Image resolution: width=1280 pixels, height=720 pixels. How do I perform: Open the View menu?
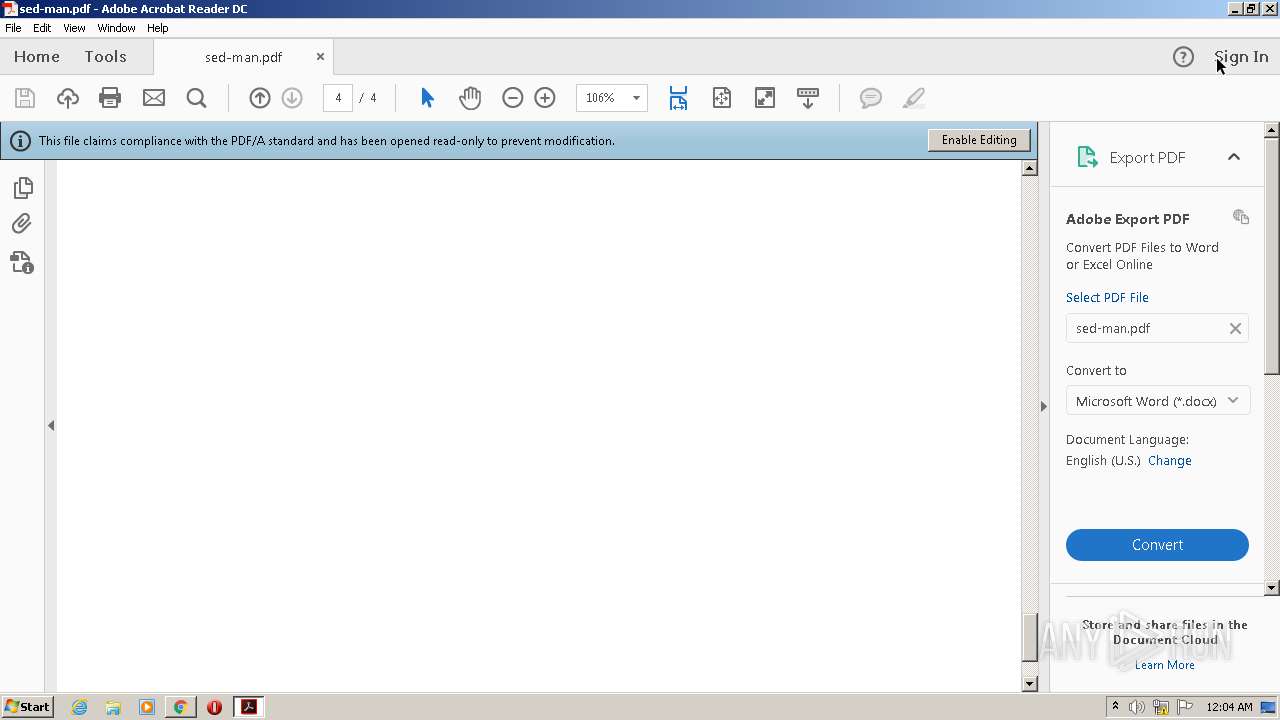74,28
